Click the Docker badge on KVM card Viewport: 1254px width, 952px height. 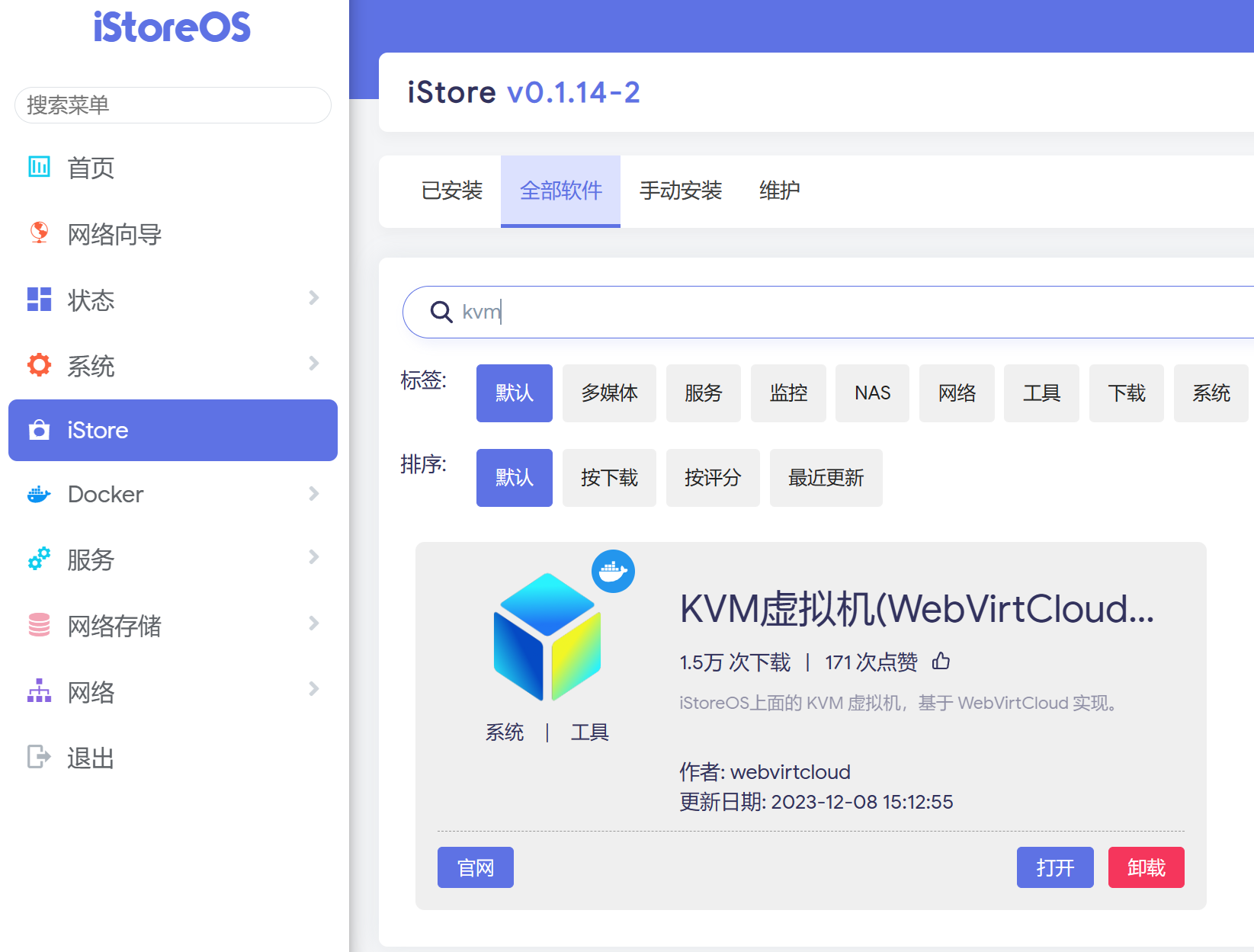tap(614, 571)
